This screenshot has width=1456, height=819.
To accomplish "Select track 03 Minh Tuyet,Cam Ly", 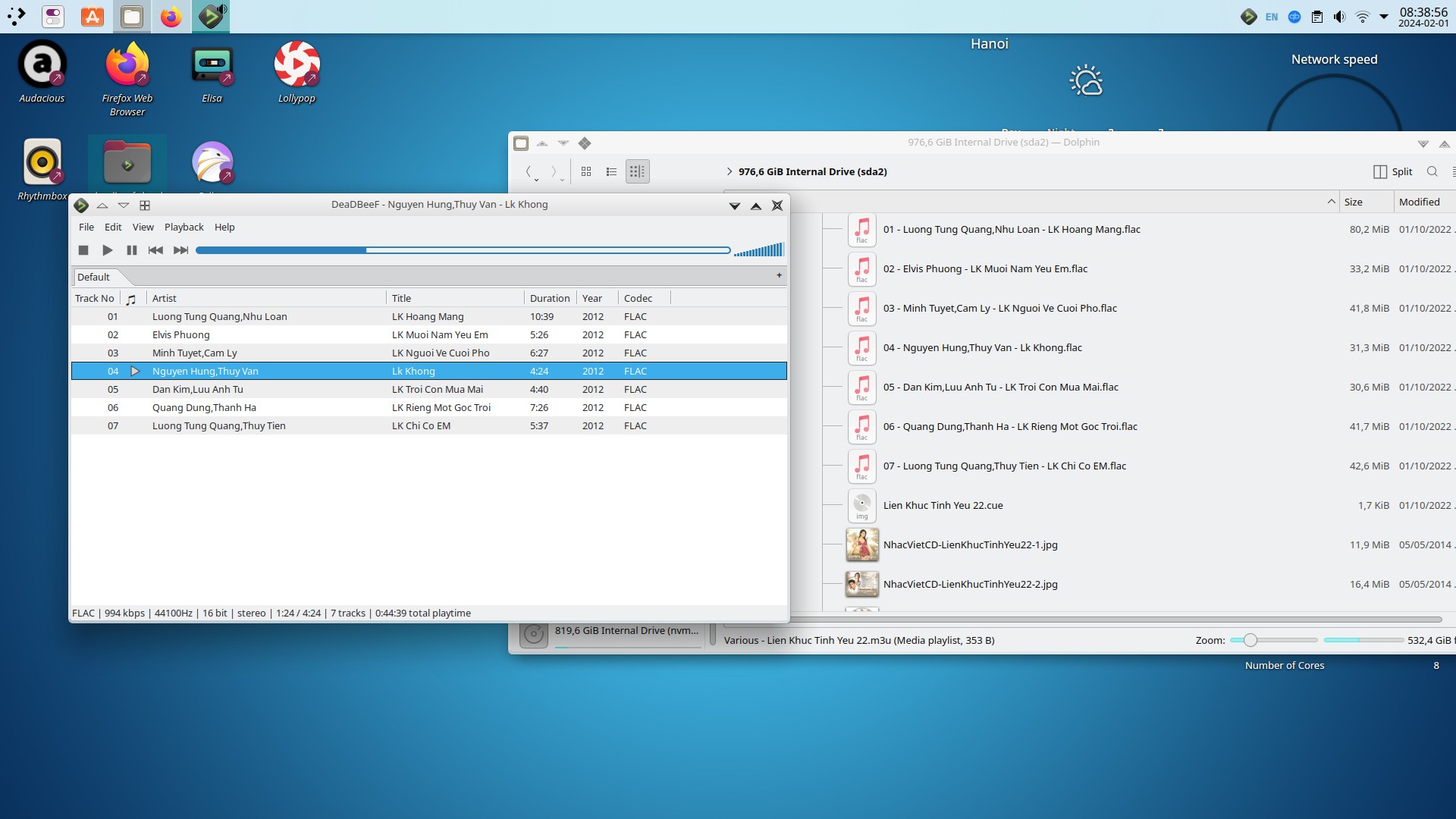I will point(428,353).
